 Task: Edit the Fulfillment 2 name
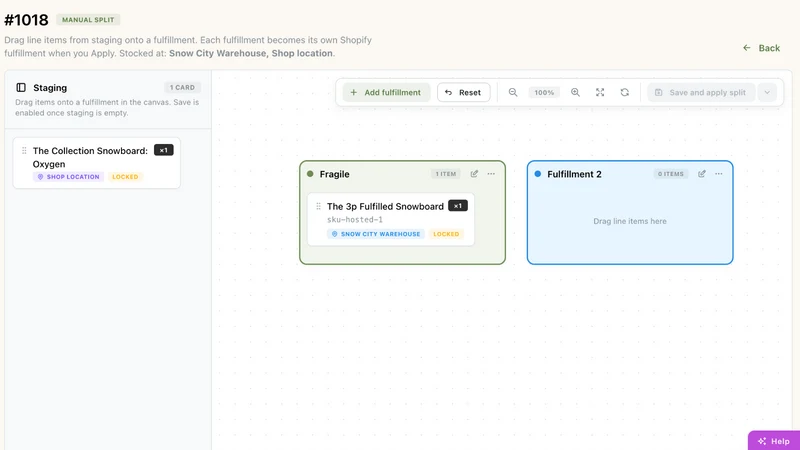point(702,174)
